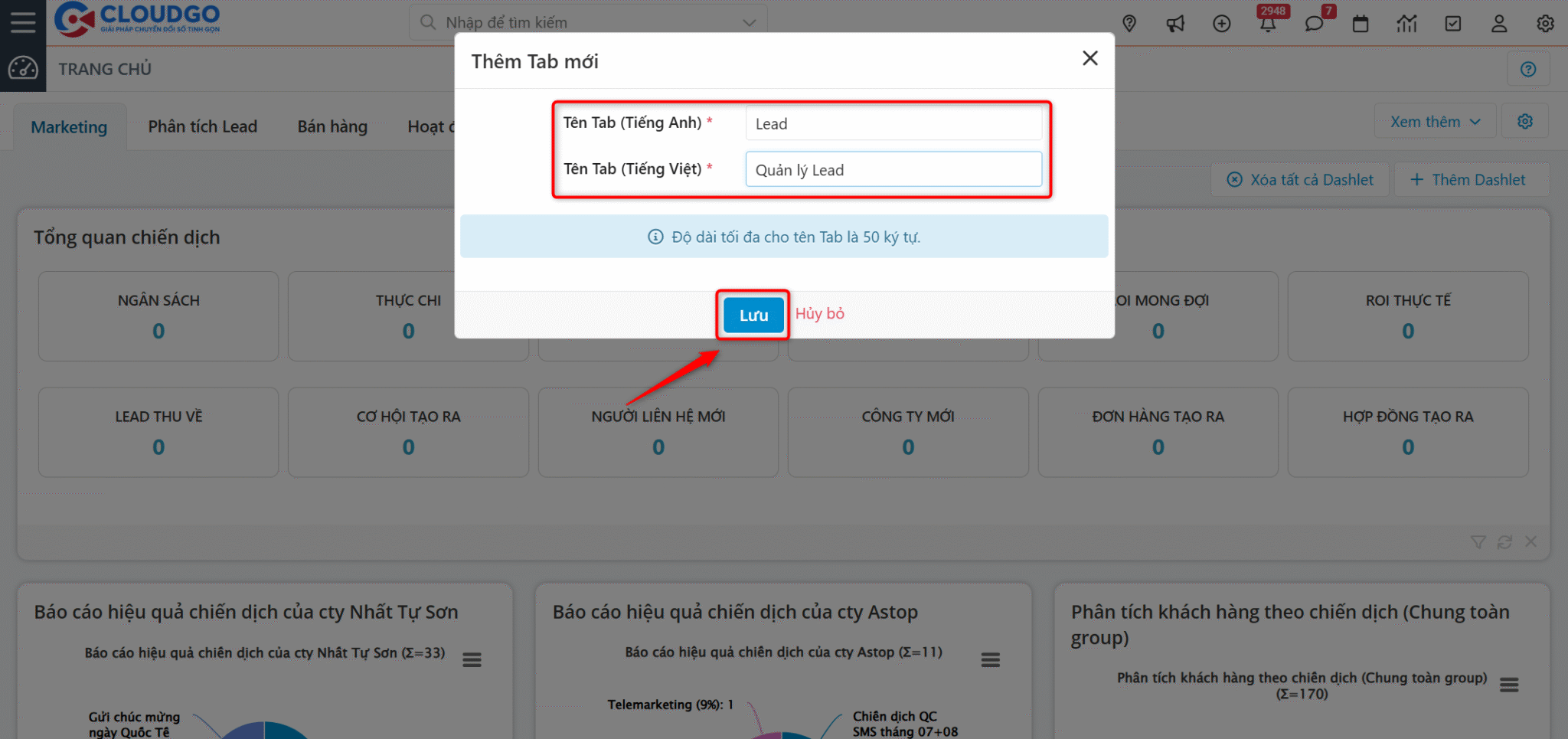Open chart menu for Nhất Tự Sơn report
The image size is (1568, 739).
pyautogui.click(x=472, y=660)
